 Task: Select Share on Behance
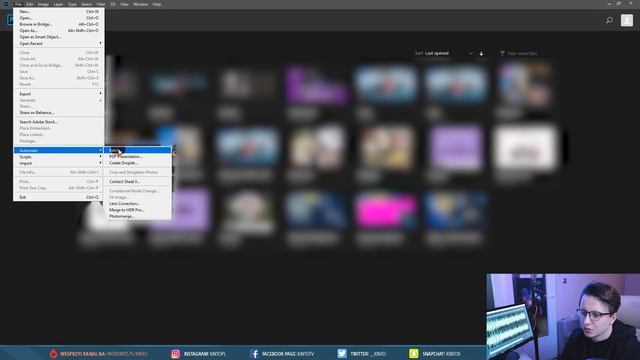coord(59,113)
